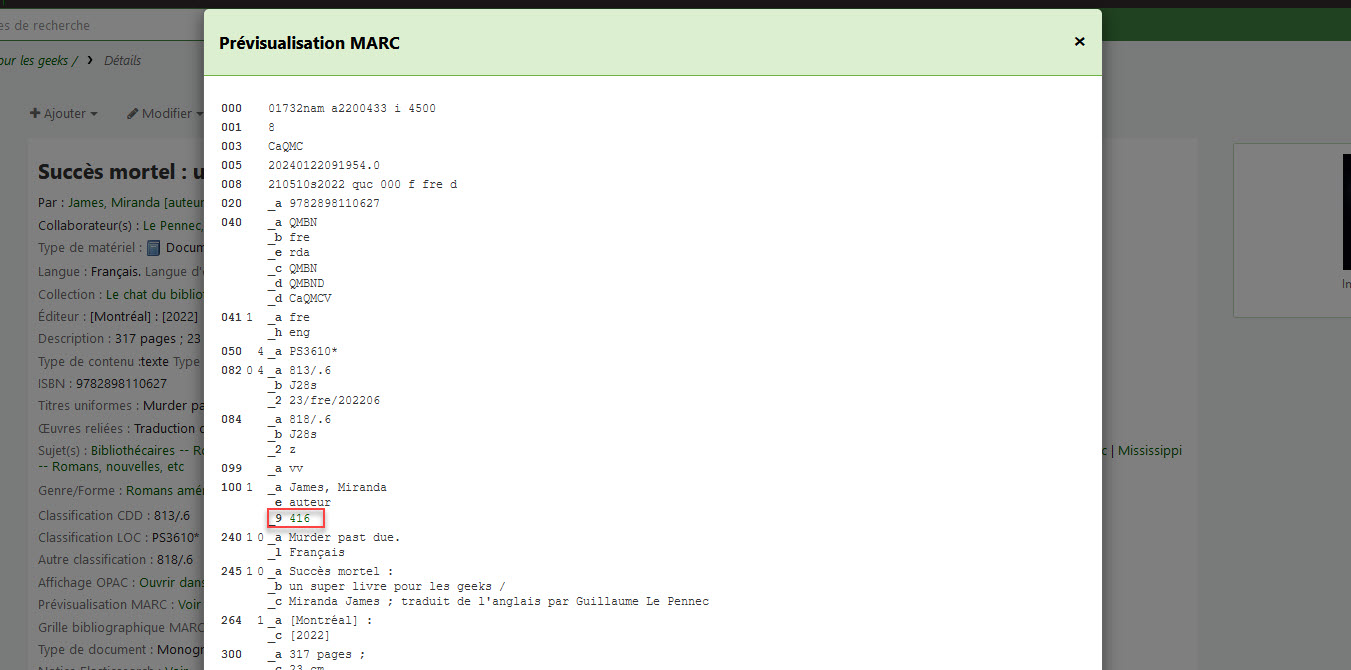Click the book cover image thumbnail

1346,212
